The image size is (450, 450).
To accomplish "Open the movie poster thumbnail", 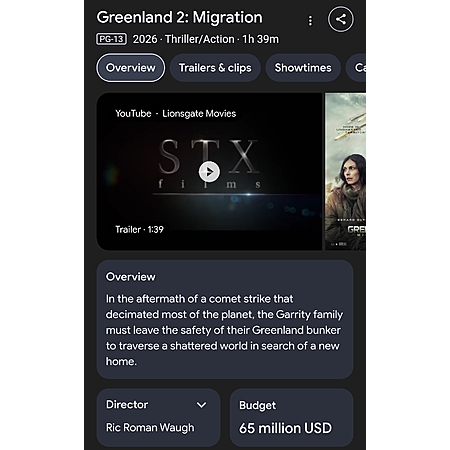I will [345, 172].
